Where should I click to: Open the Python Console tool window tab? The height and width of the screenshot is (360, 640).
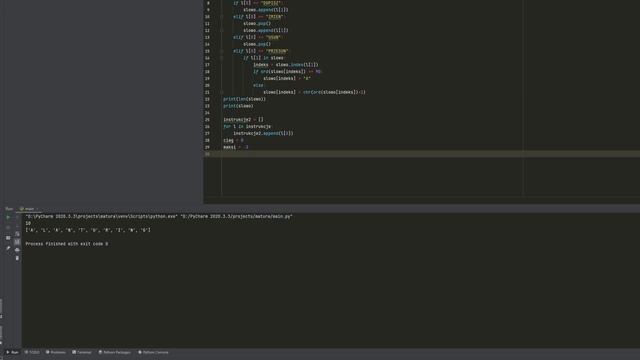pos(153,352)
